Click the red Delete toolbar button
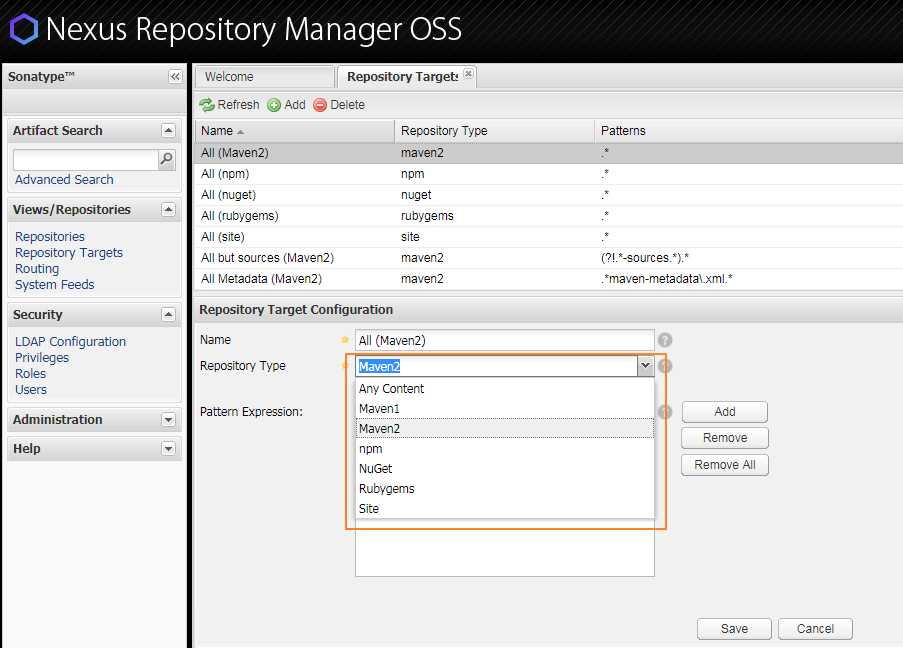This screenshot has height=648, width=903. [339, 105]
